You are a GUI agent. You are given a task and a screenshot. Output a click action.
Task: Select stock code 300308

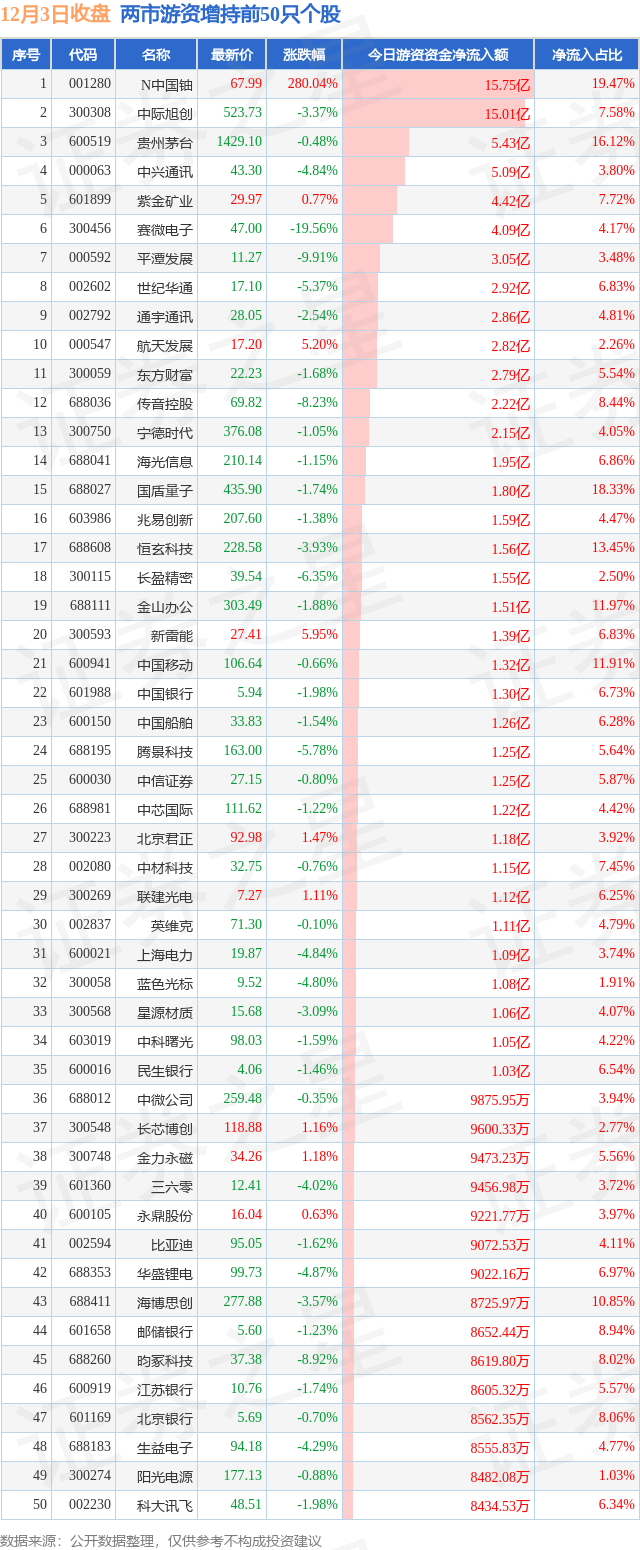(90, 113)
